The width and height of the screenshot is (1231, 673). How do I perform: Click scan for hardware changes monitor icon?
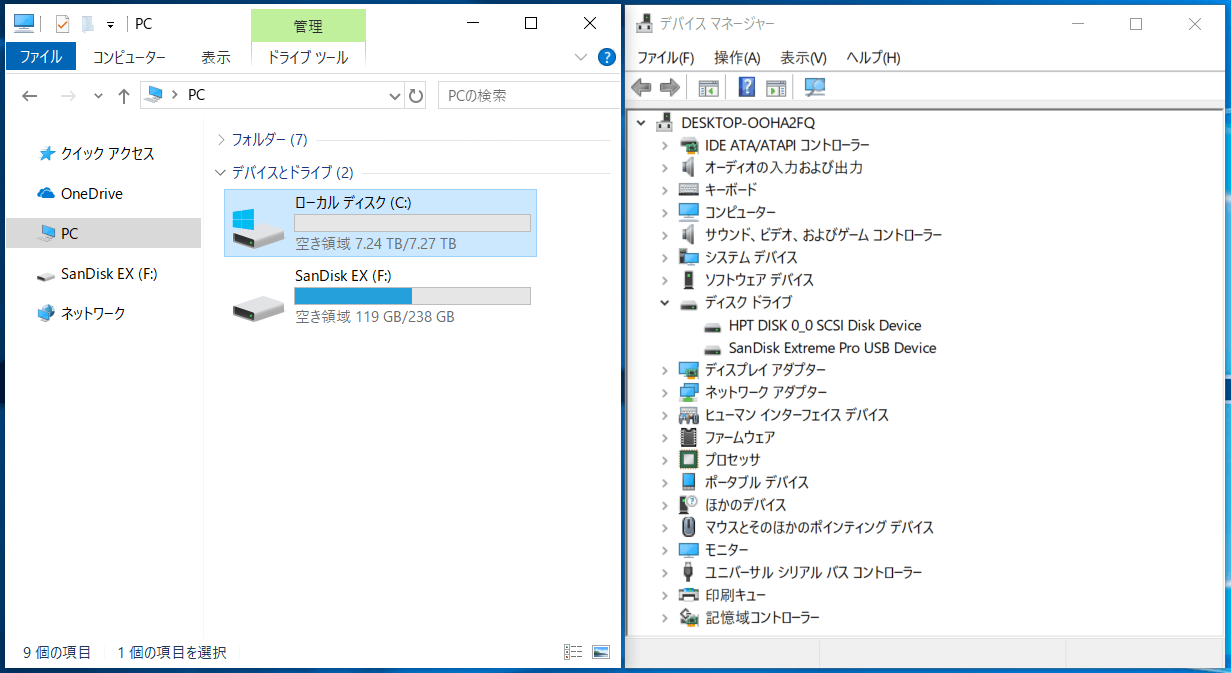815,88
